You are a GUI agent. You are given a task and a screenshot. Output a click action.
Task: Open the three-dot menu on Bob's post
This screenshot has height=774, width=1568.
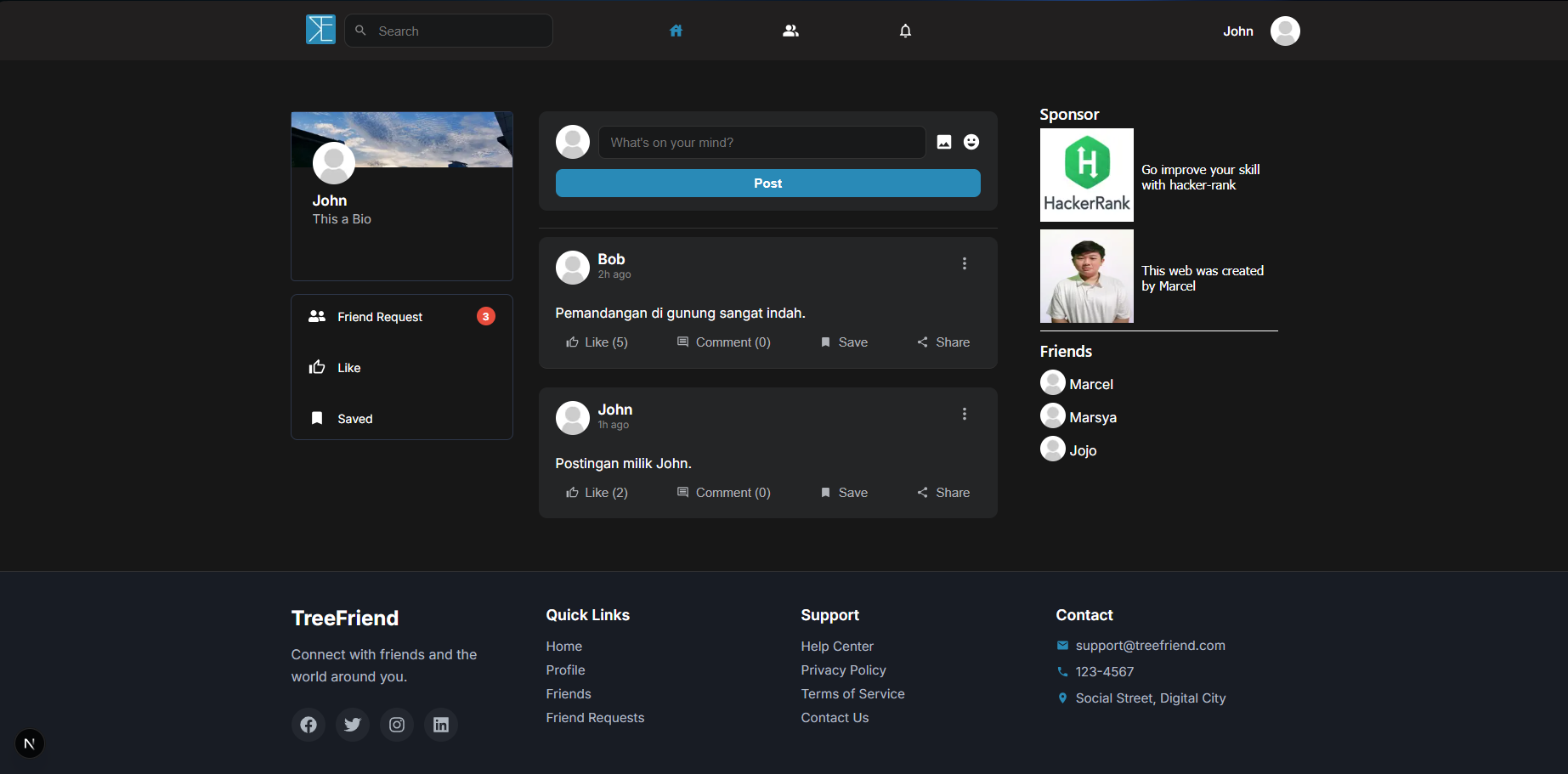coord(964,263)
